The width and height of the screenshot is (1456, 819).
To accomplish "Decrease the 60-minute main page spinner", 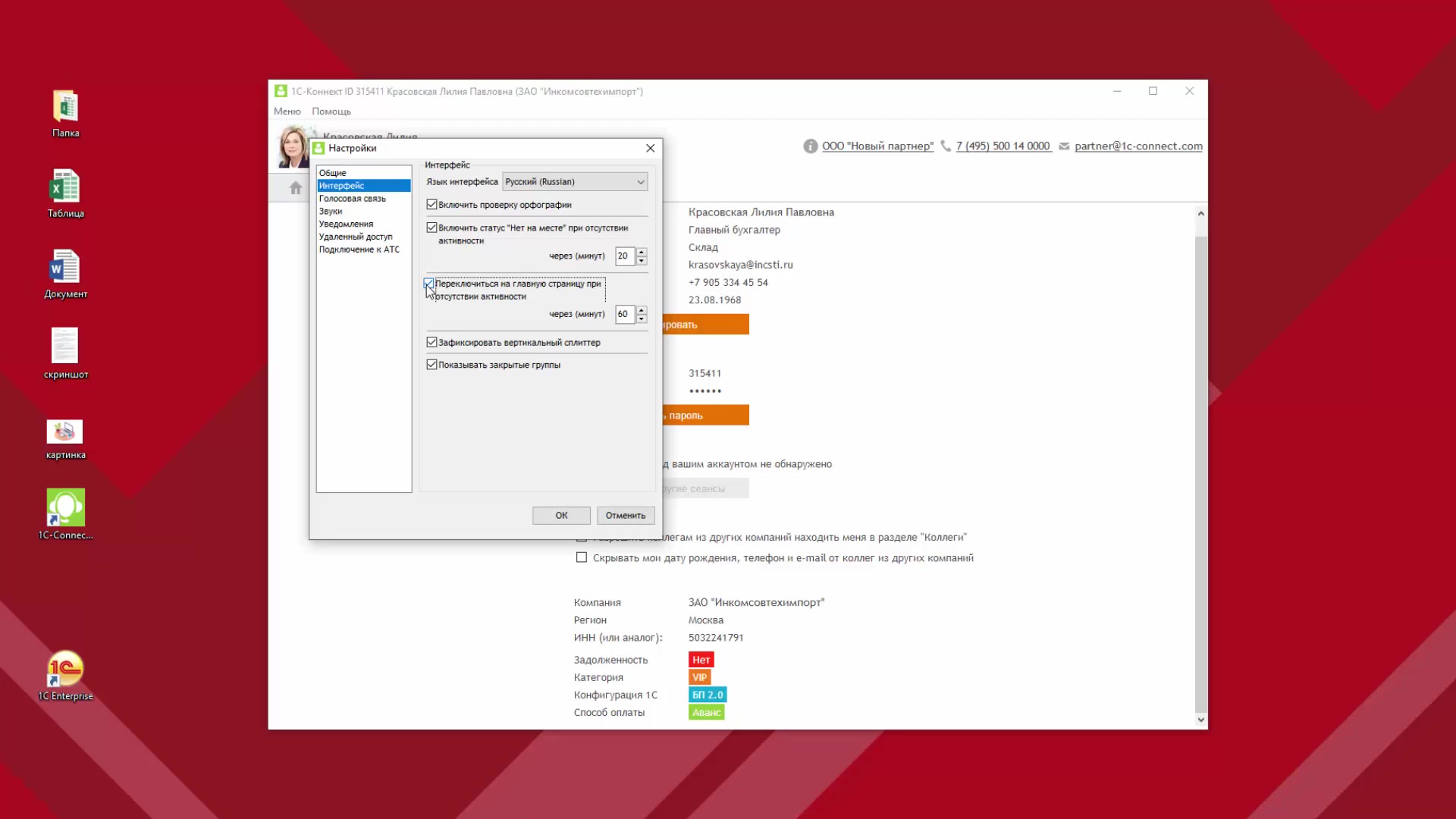I will pos(642,318).
